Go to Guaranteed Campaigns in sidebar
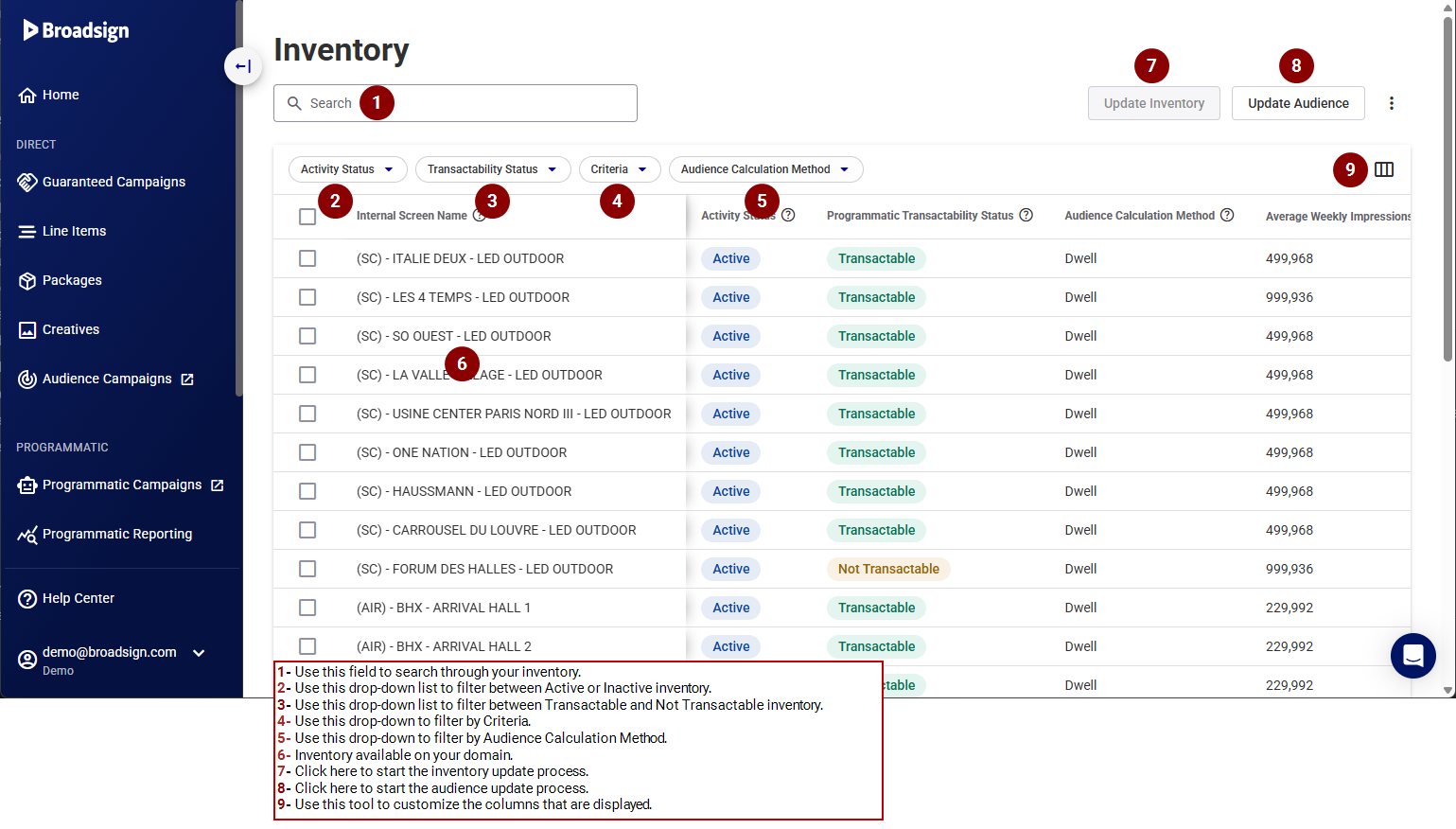The width and height of the screenshot is (1456, 829). coord(114,182)
